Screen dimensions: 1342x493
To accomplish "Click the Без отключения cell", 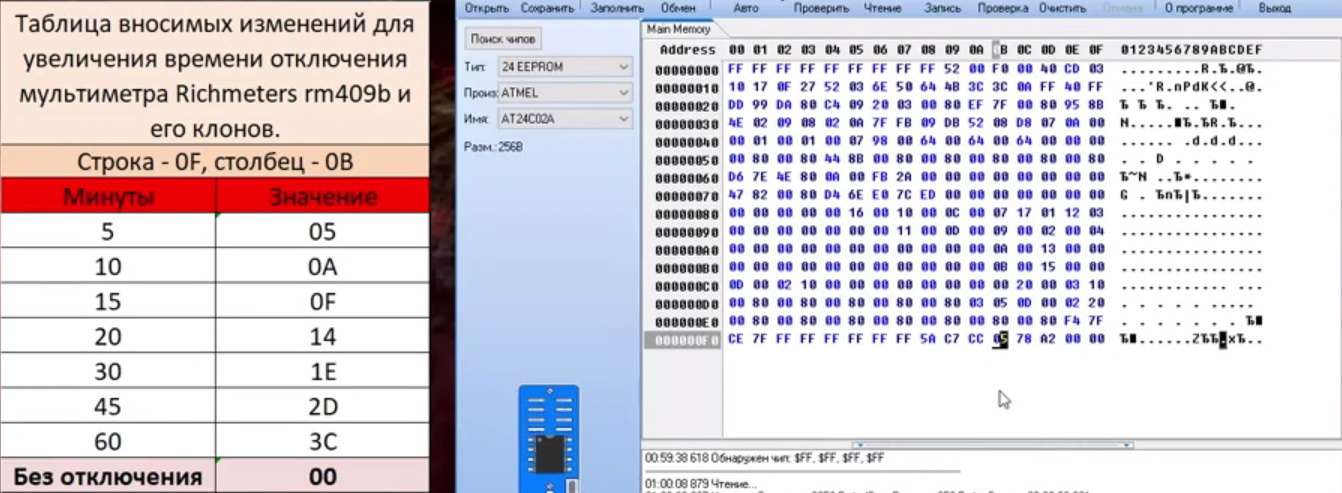I will 108,477.
